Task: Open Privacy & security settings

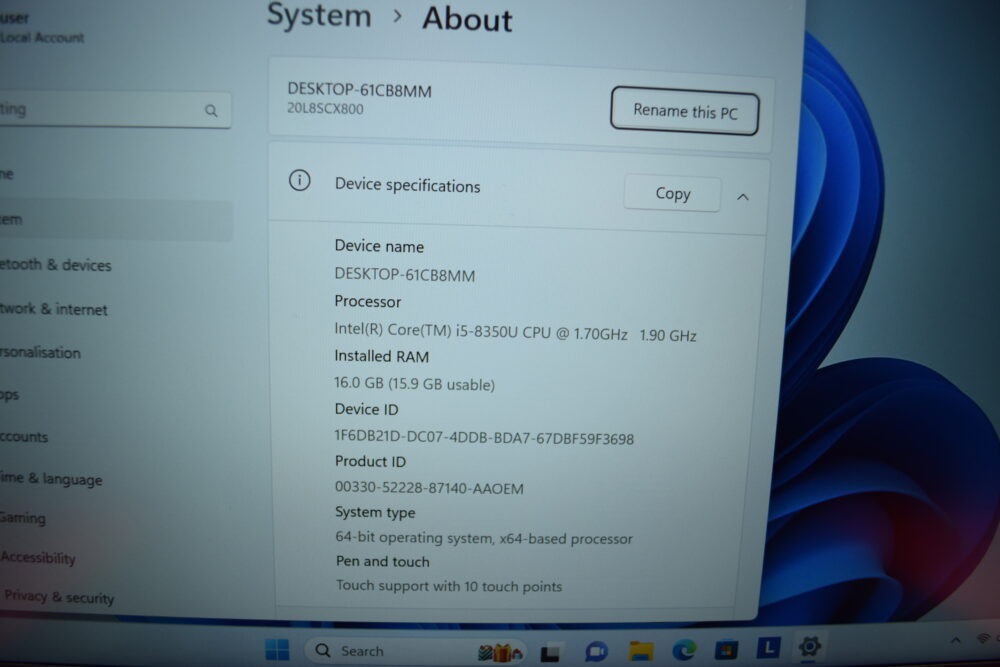Action: point(59,596)
